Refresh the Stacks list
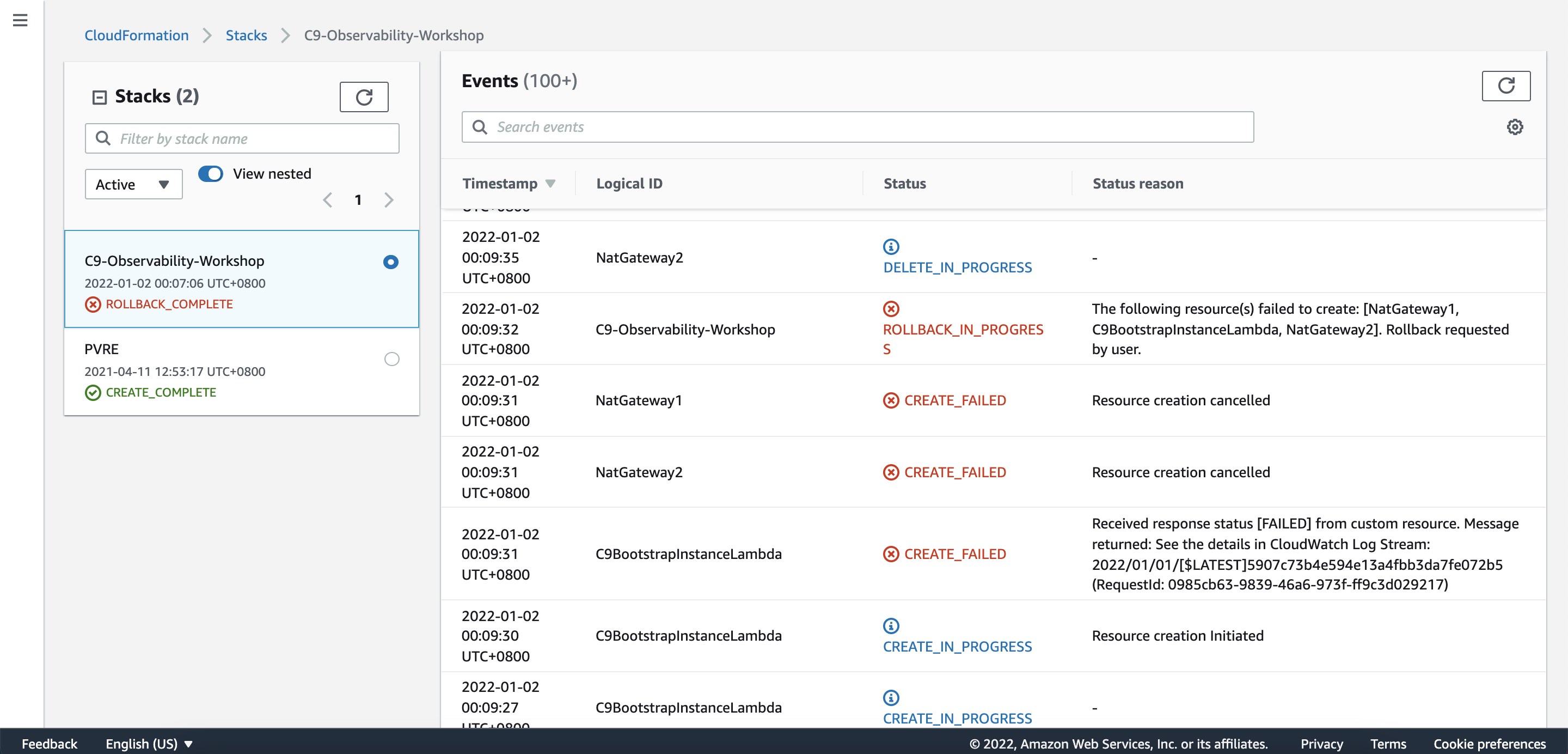The width and height of the screenshot is (1568, 754). [363, 98]
